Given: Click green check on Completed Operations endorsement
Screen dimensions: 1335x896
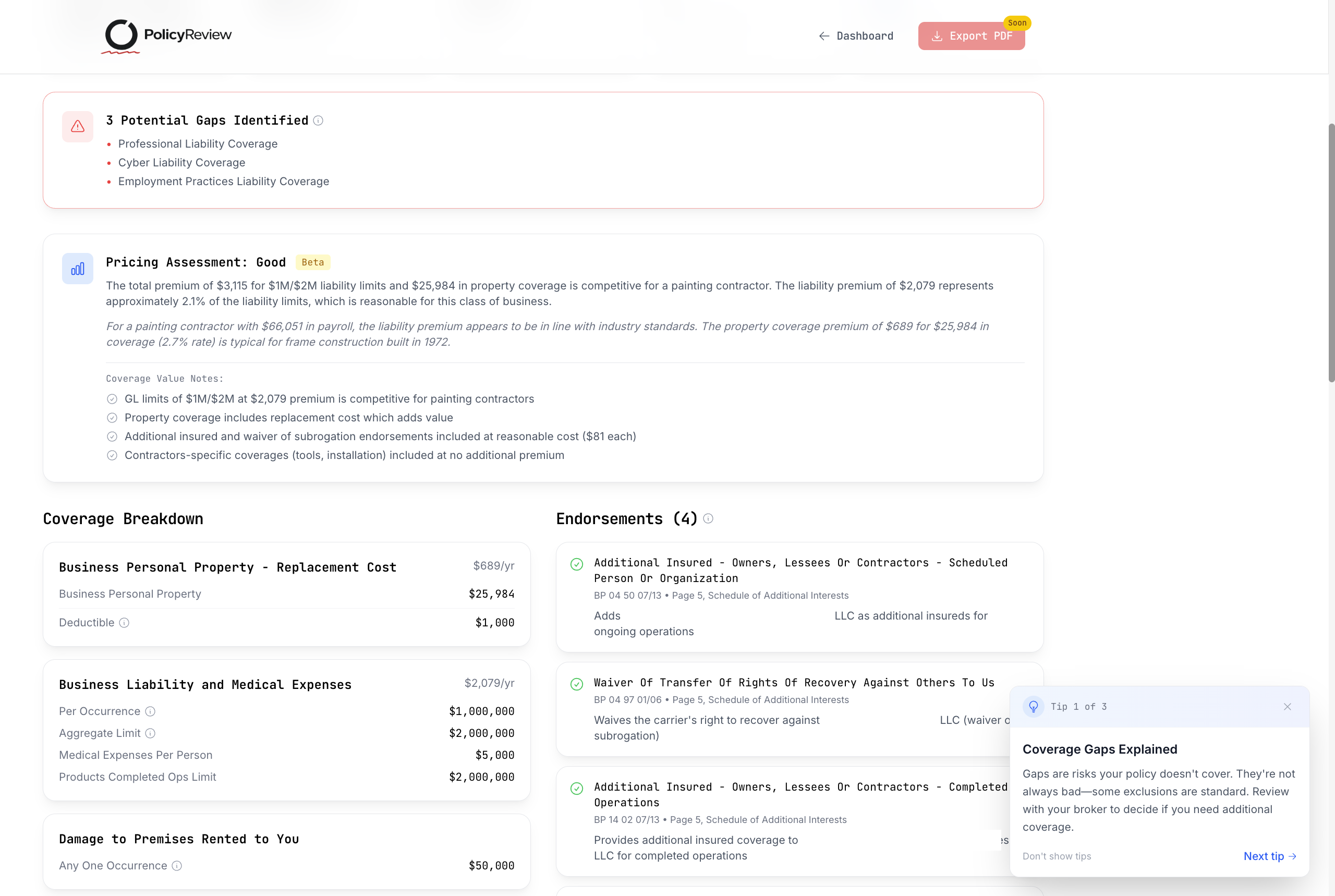Looking at the screenshot, I should click(x=576, y=789).
